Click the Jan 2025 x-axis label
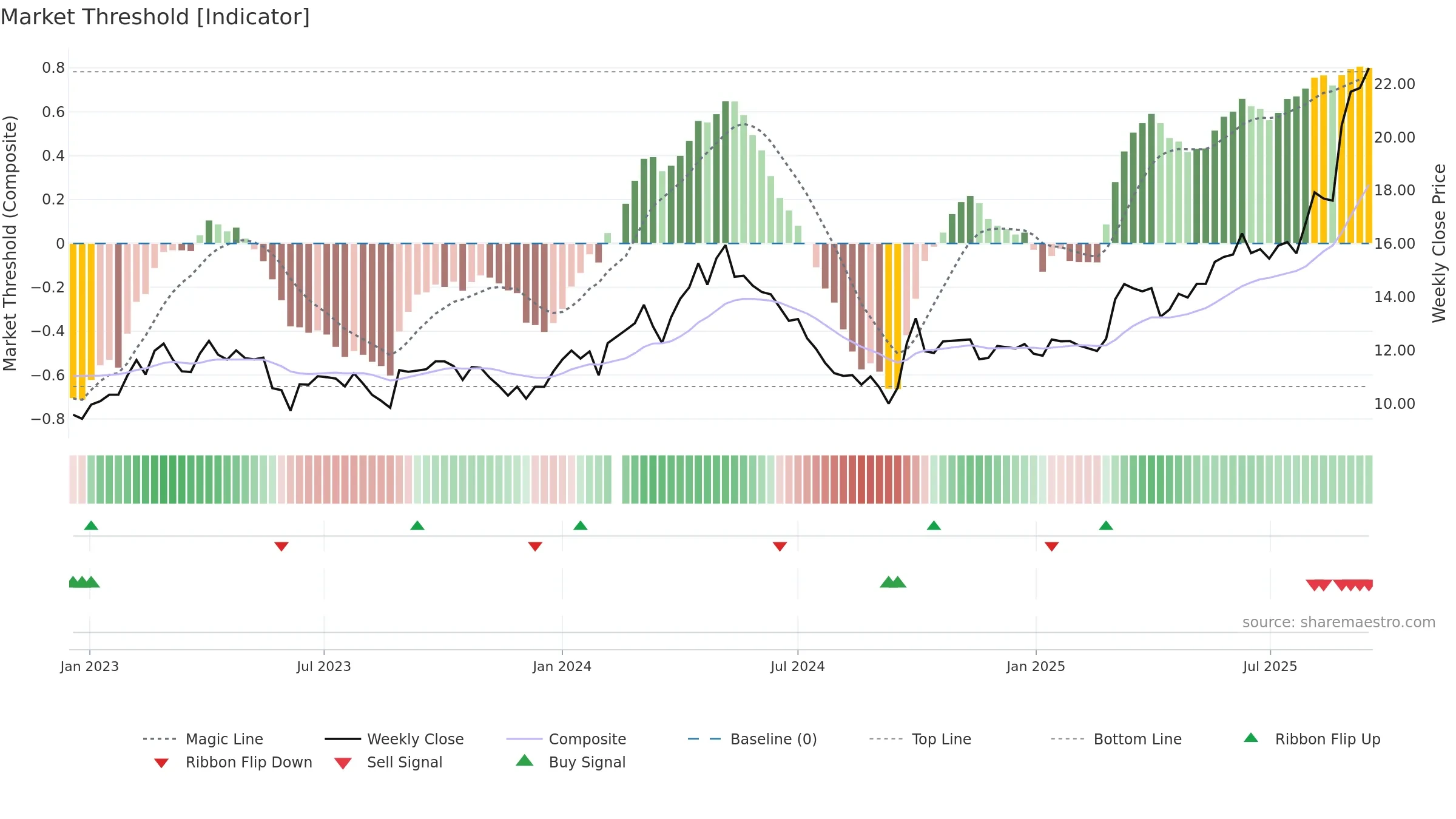 click(1036, 666)
